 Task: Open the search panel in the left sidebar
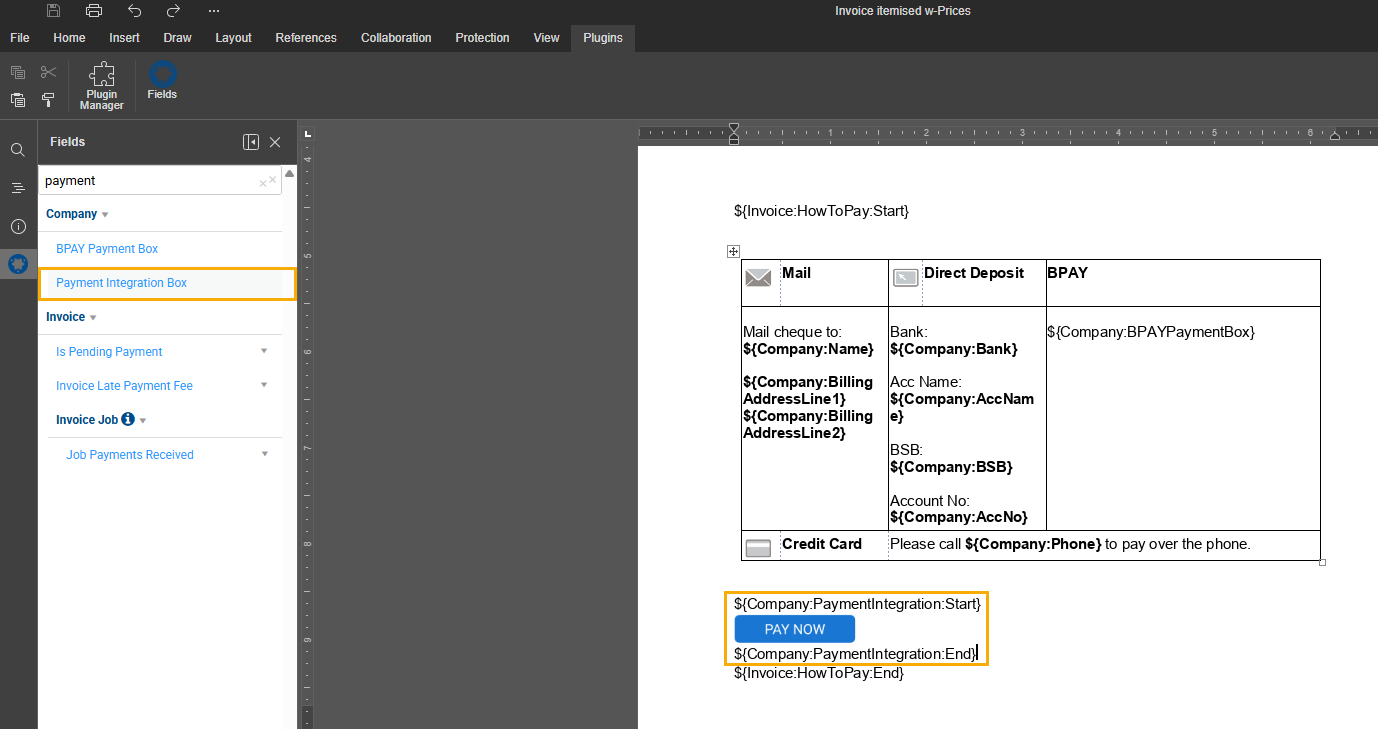pos(17,149)
